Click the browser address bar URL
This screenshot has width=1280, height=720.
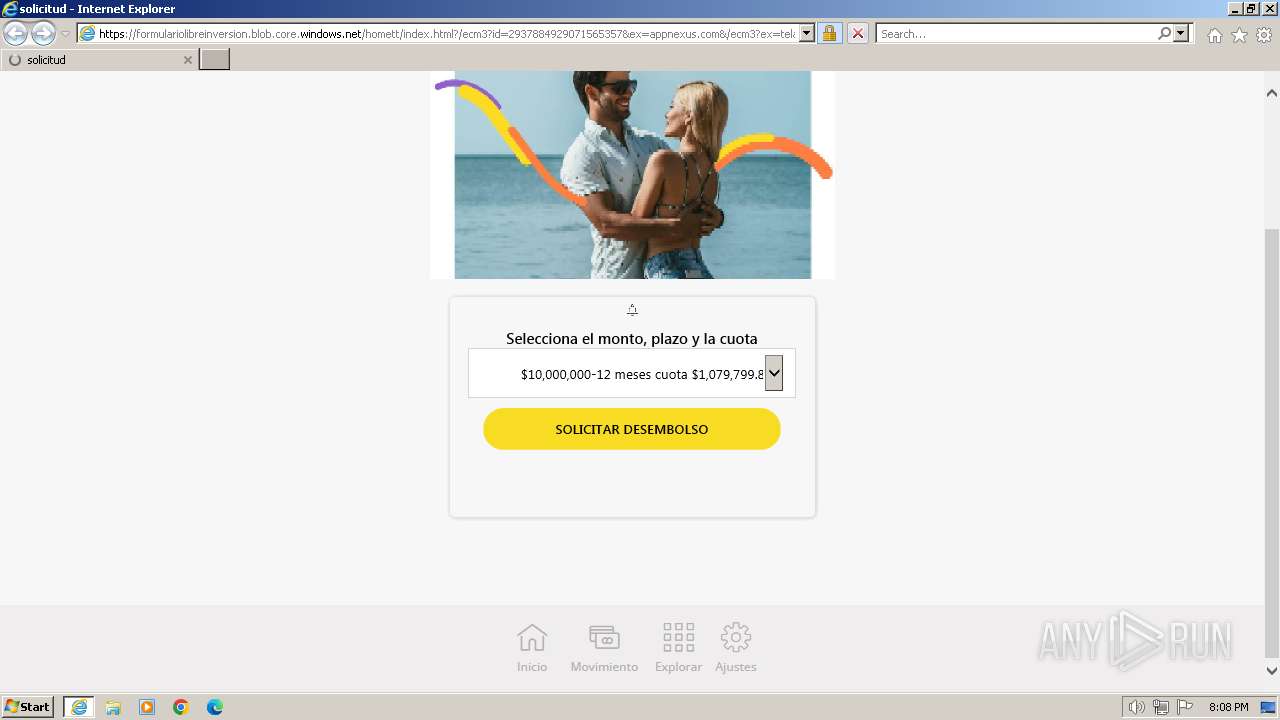447,33
